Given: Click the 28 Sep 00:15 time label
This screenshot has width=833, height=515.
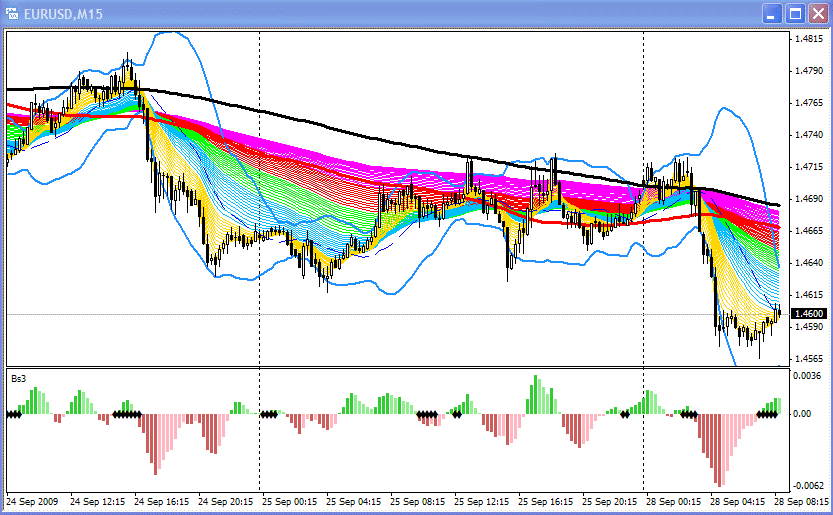Looking at the screenshot, I should (x=674, y=501).
